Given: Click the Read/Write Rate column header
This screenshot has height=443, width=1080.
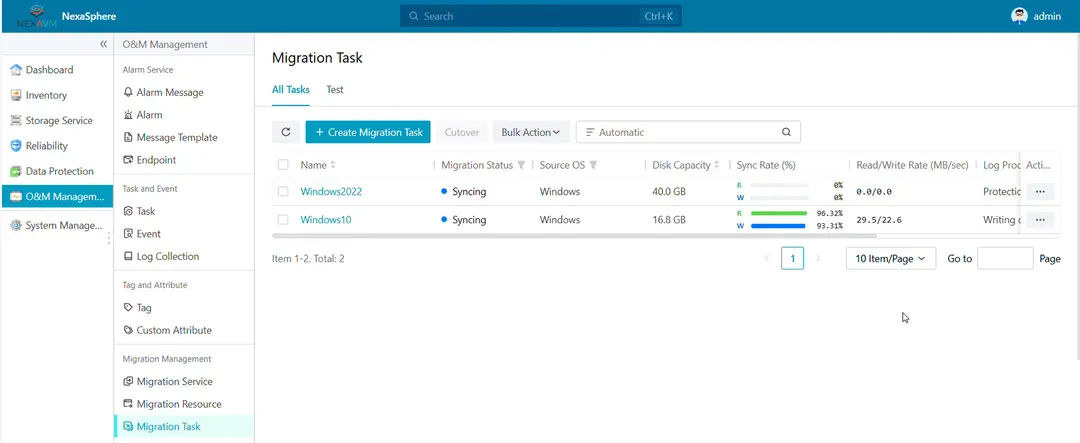Looking at the screenshot, I should point(913,165).
